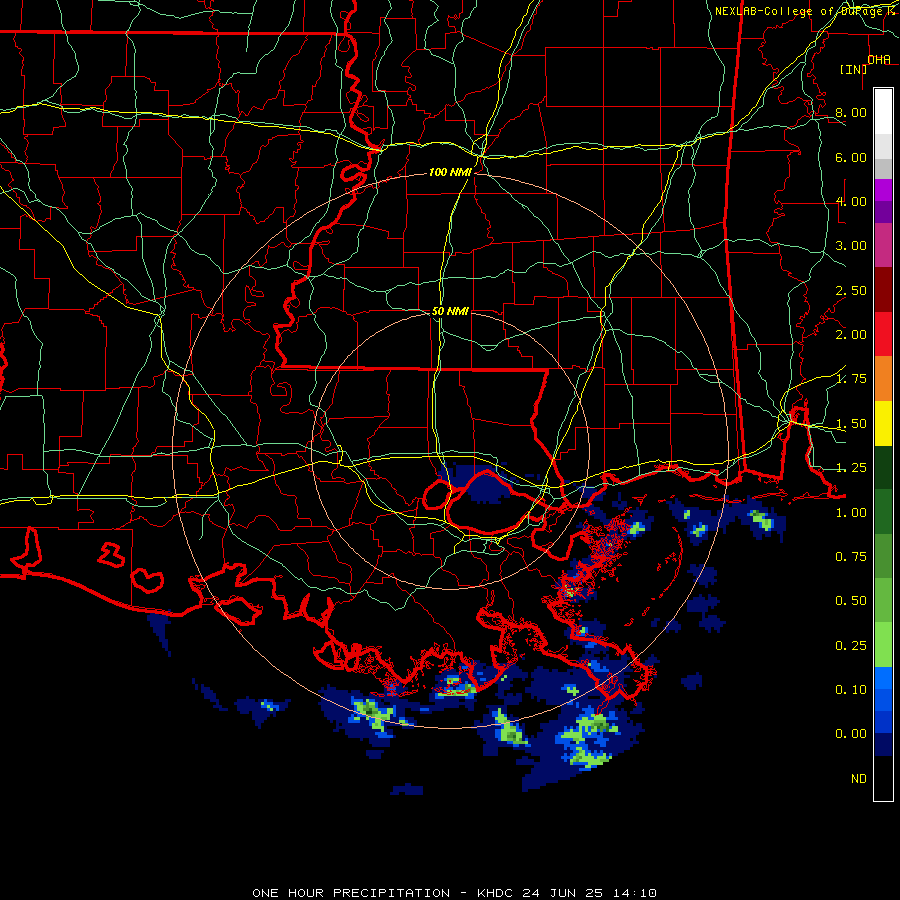Click the dark purple legend swatch
The width and height of the screenshot is (900, 900).
tap(883, 212)
